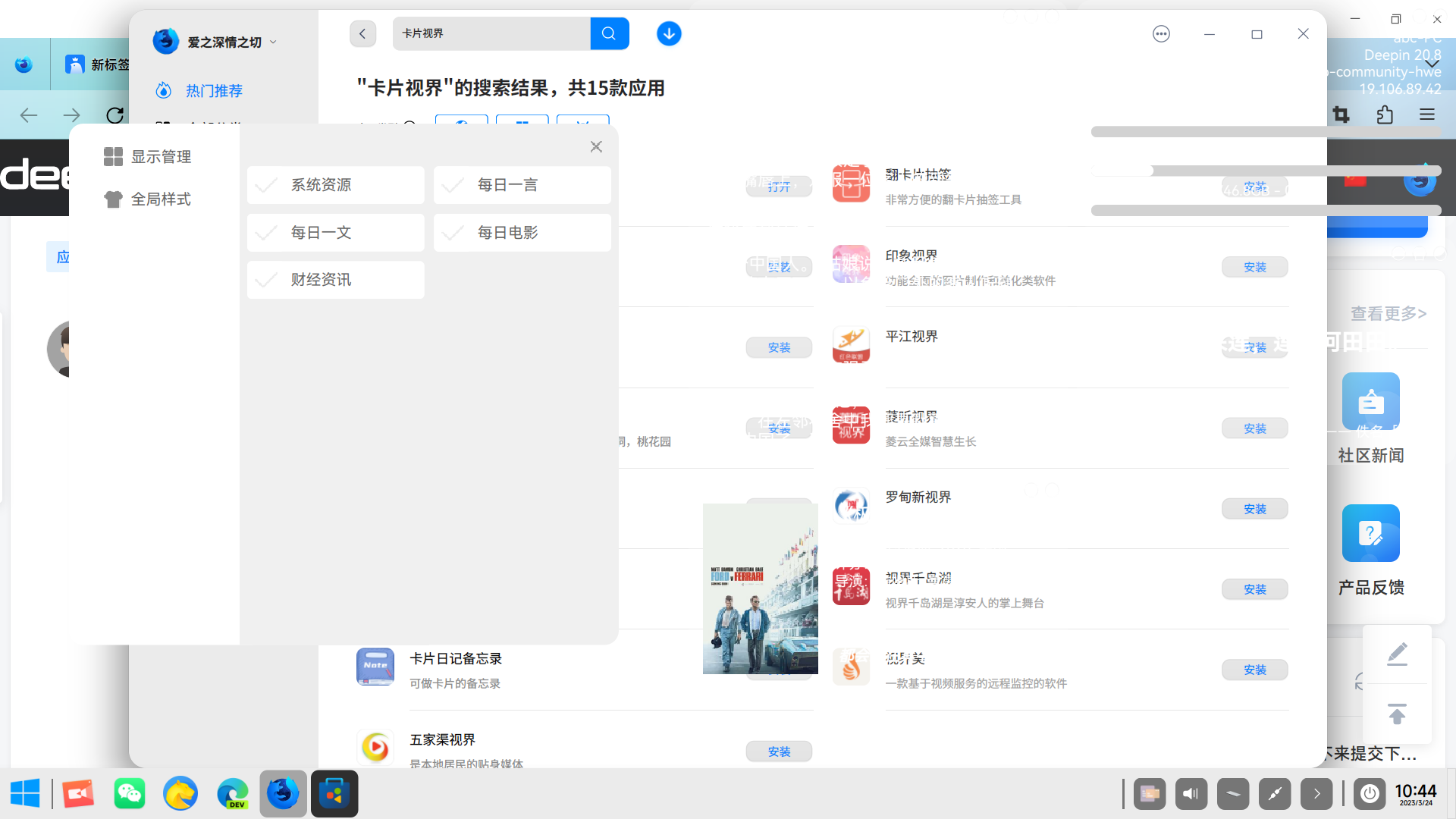Screen dimensions: 1456x819
Task: Click the 查看更多 link
Action: point(1389,313)
